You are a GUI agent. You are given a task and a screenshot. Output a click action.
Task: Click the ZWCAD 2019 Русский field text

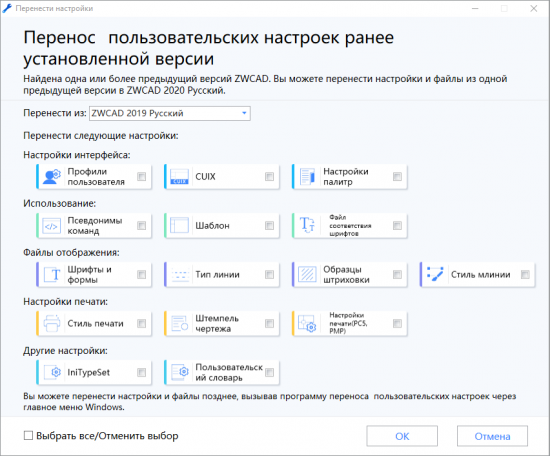point(137,113)
